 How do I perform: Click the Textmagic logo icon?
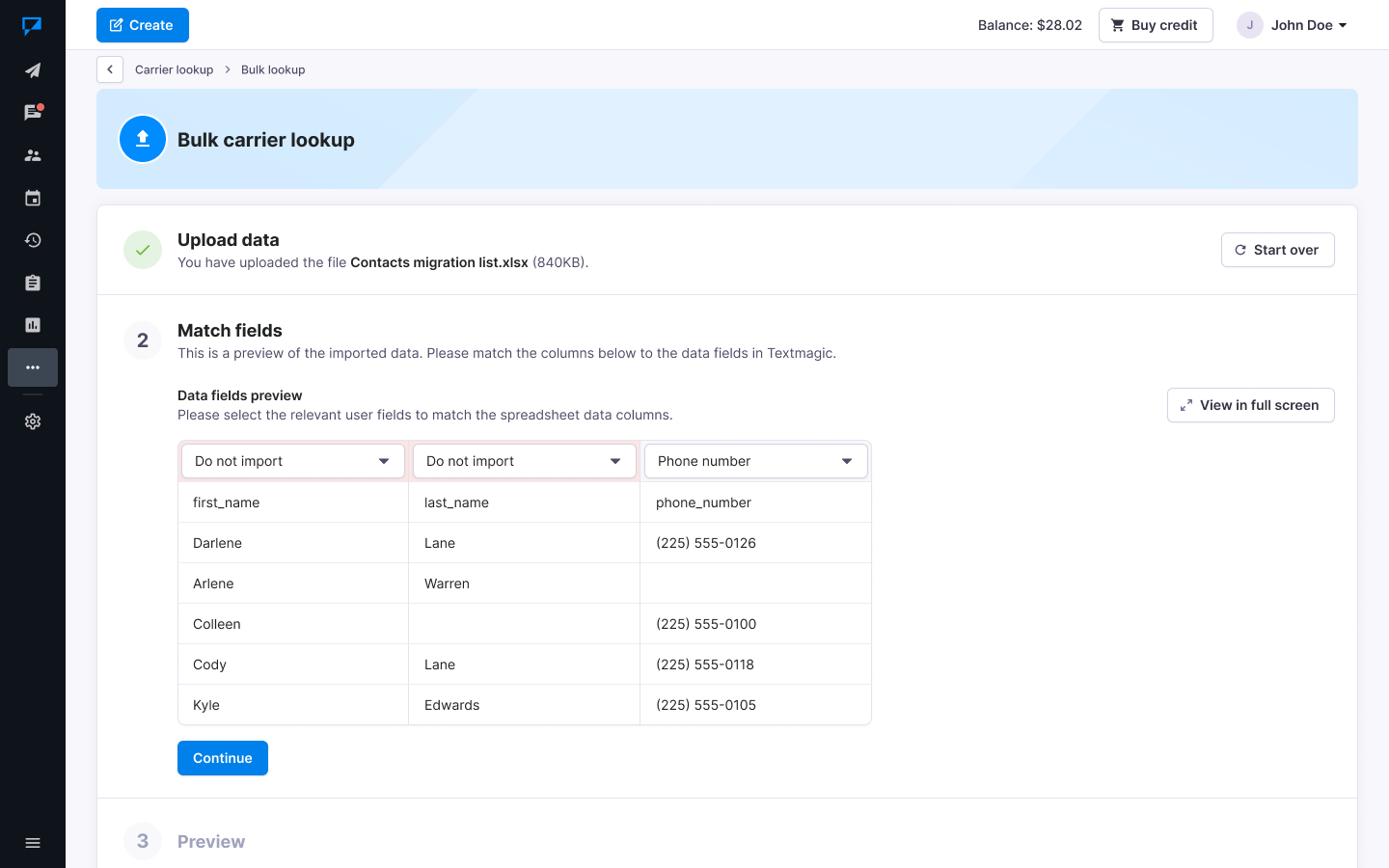(32, 26)
